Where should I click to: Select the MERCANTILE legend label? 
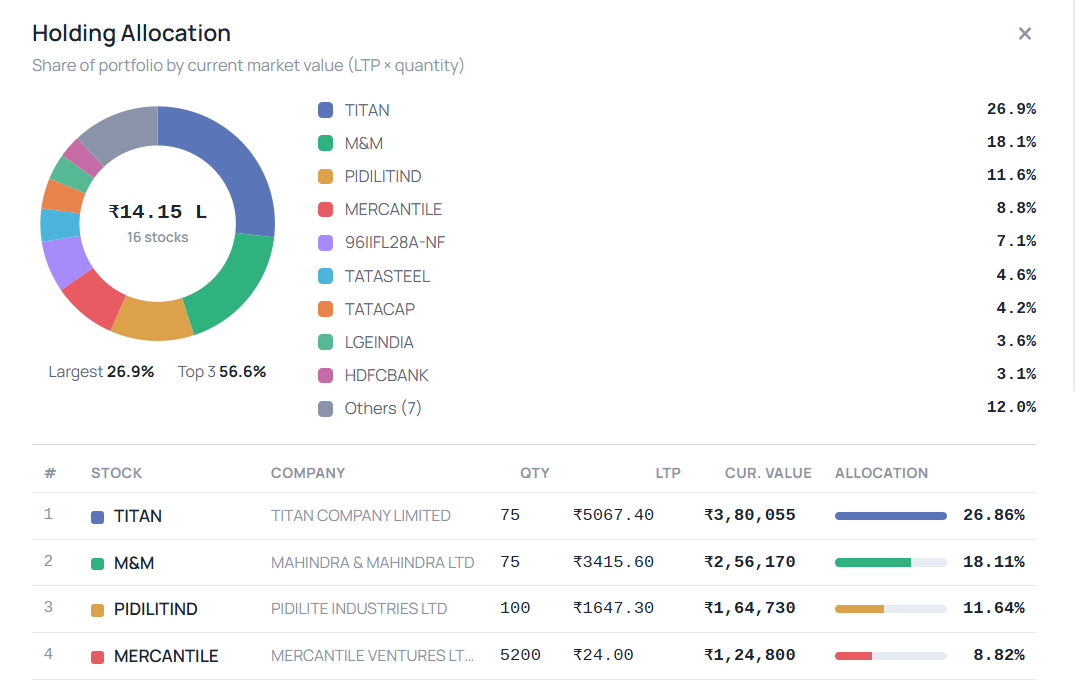393,209
